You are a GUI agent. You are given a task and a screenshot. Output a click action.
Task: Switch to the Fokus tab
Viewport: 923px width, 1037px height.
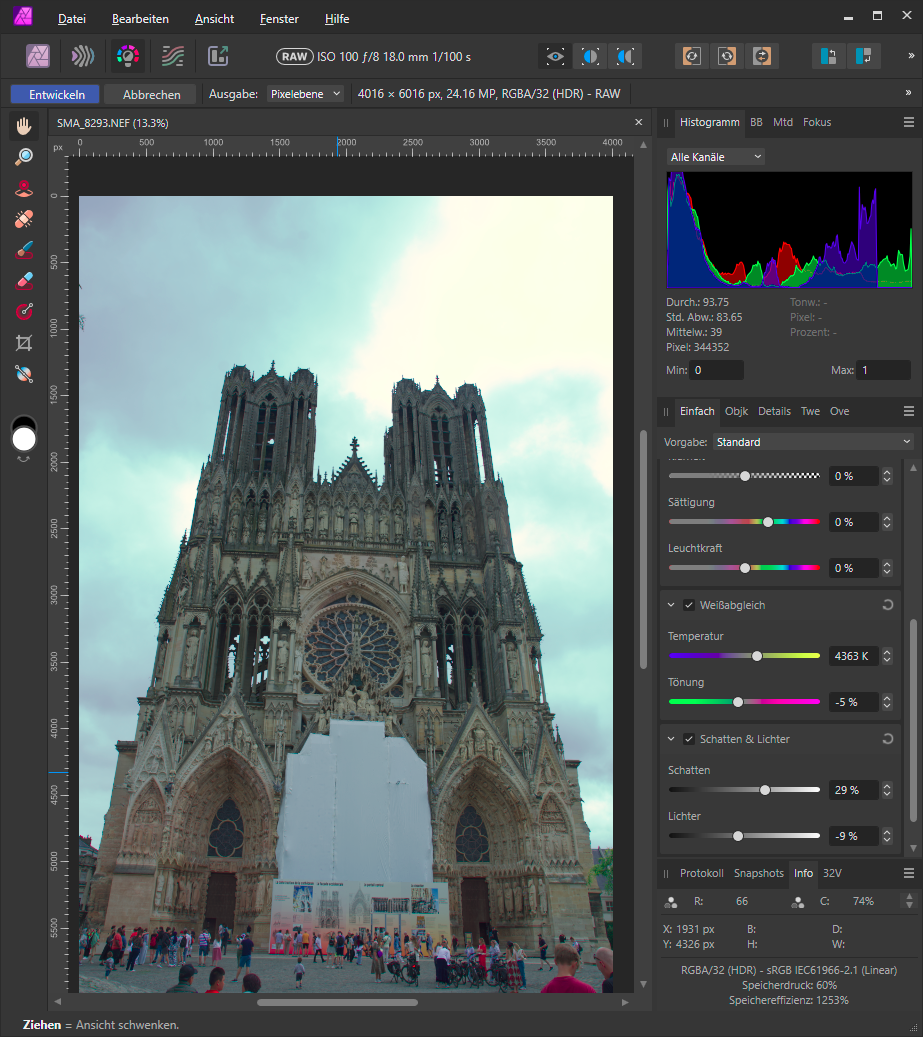coord(817,122)
